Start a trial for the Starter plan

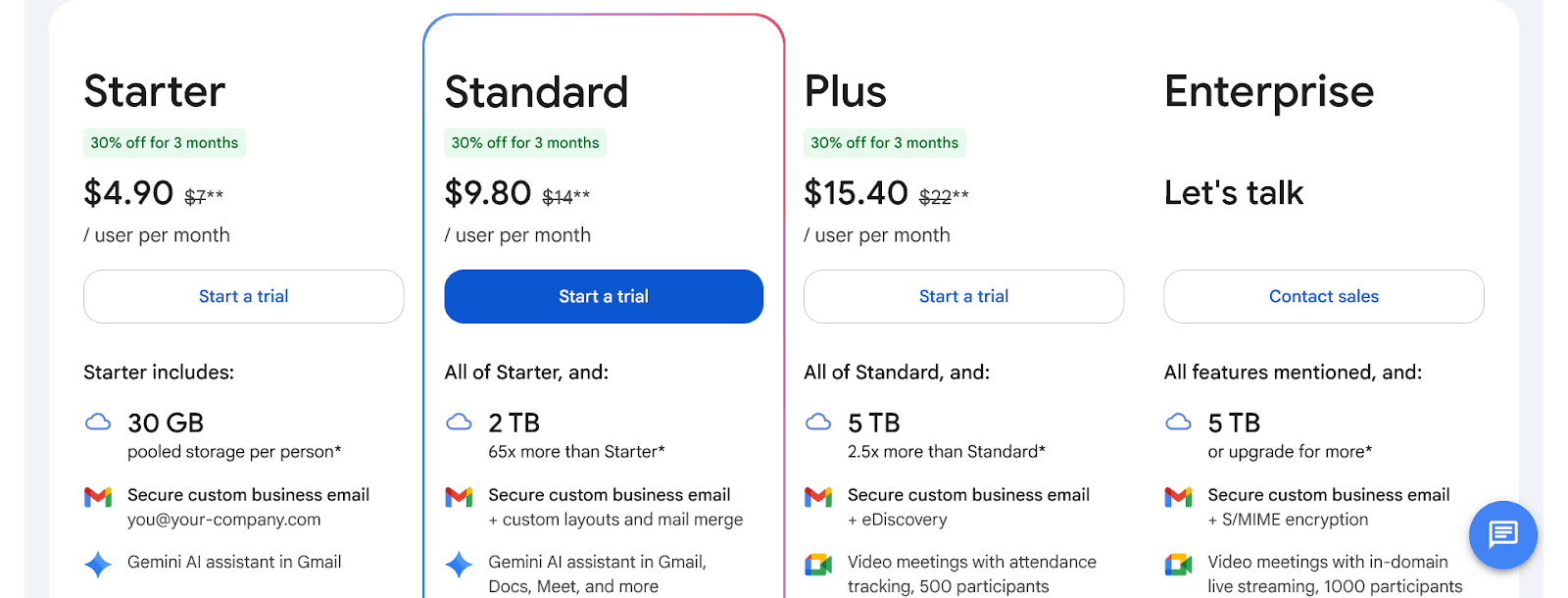(243, 296)
